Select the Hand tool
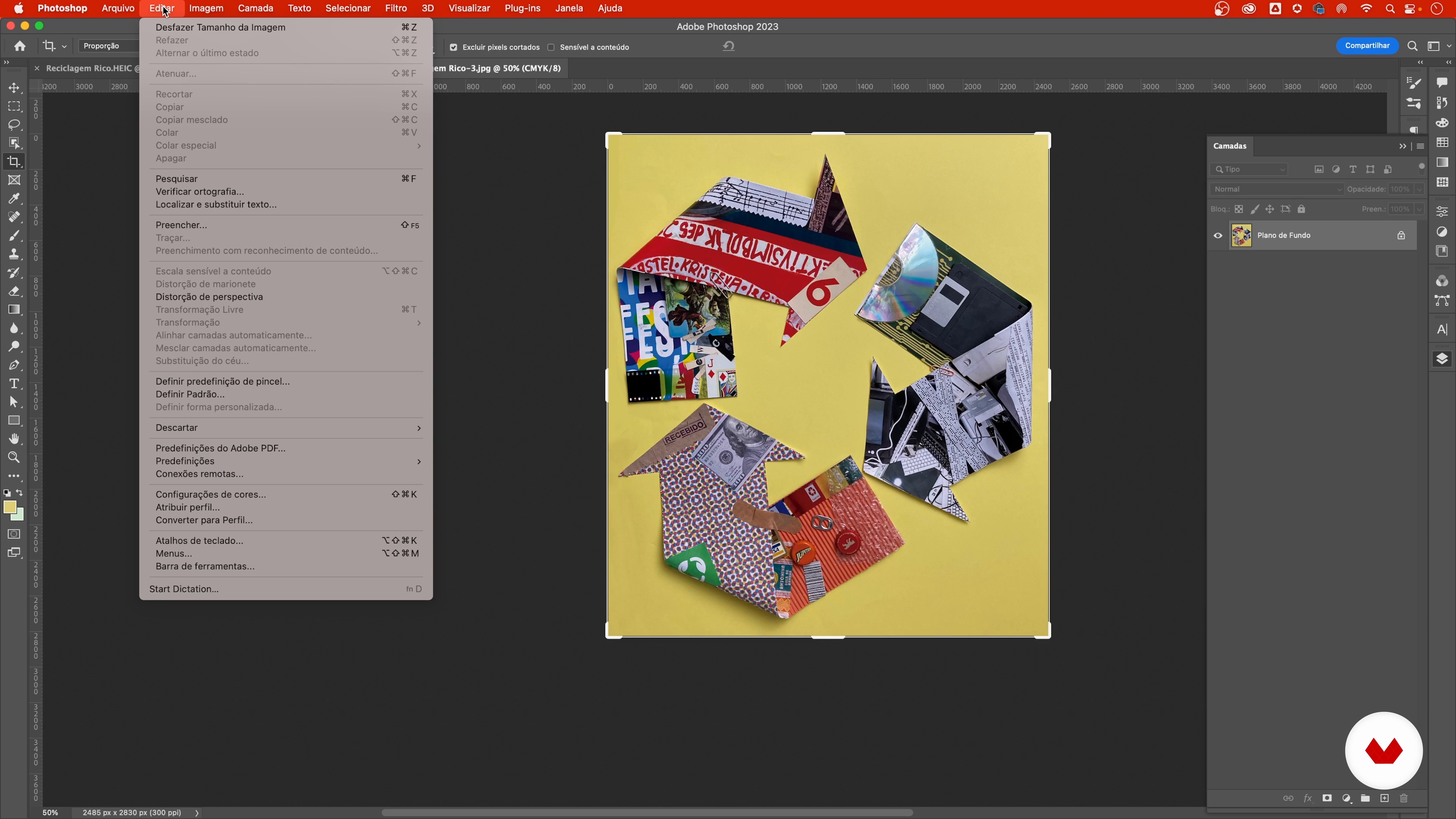 (14, 439)
